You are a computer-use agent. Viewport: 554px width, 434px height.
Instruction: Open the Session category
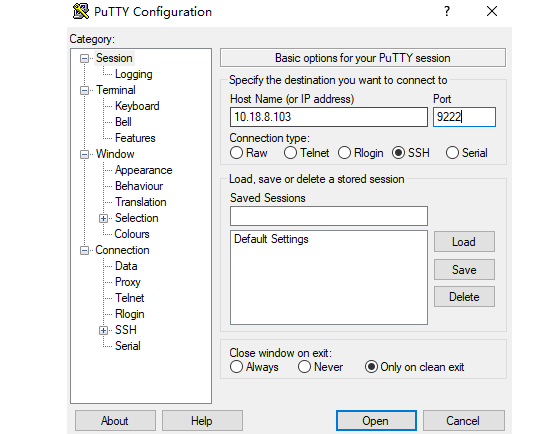tap(114, 58)
